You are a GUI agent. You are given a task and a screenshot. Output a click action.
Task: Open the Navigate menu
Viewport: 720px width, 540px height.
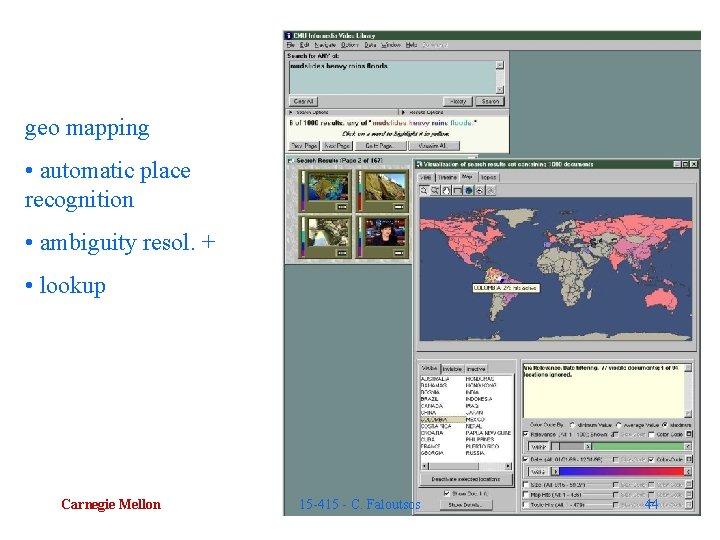tap(325, 45)
